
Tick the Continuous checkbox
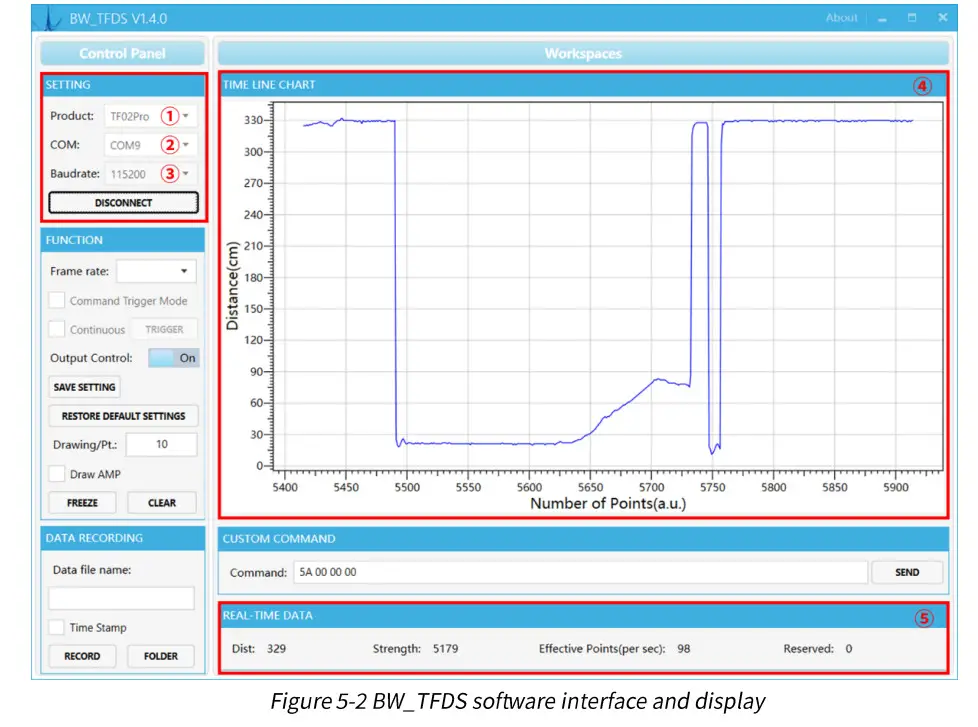point(58,330)
